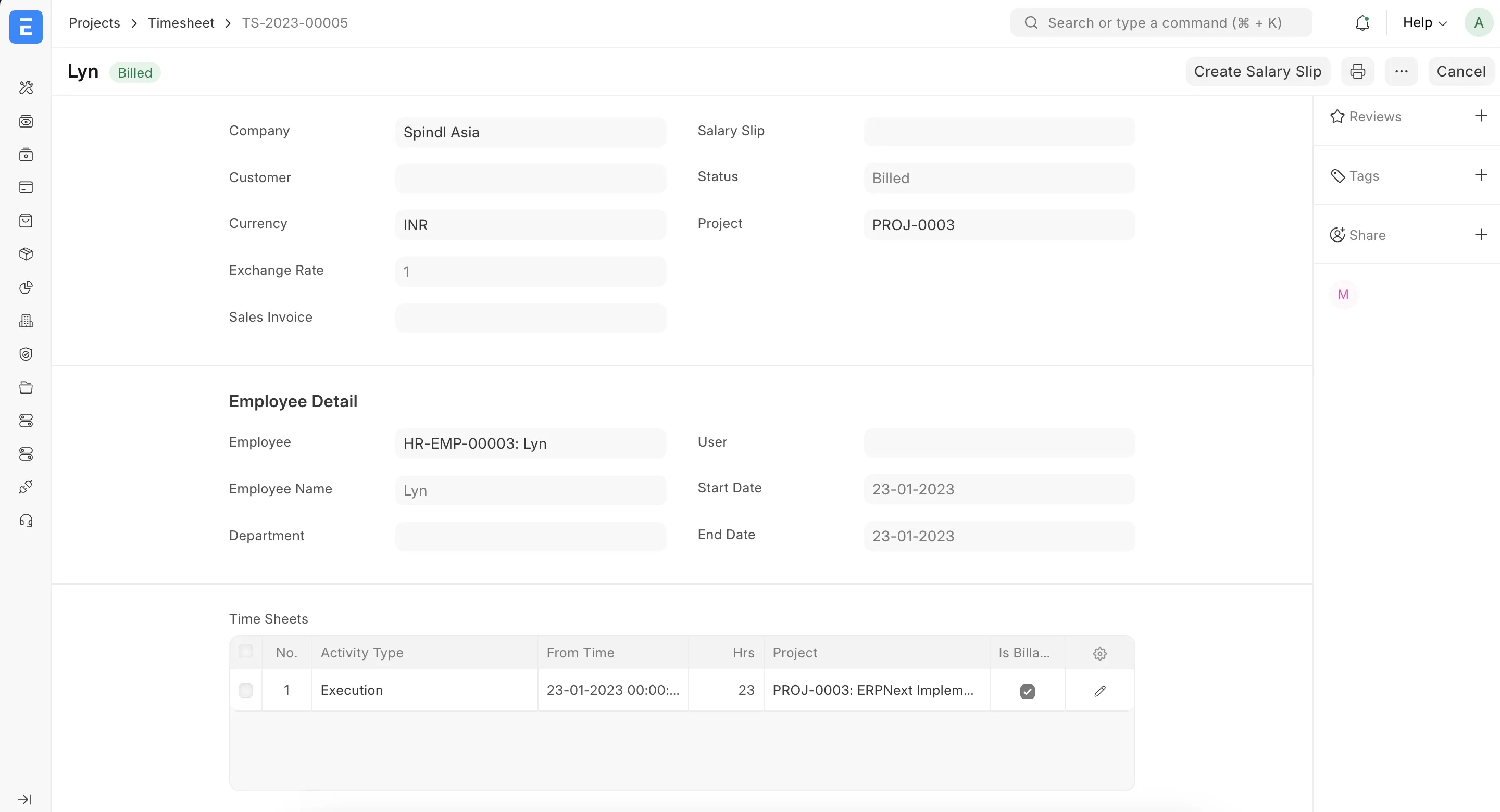Click the ERPNext home logo
The width and height of the screenshot is (1500, 812).
tap(26, 27)
